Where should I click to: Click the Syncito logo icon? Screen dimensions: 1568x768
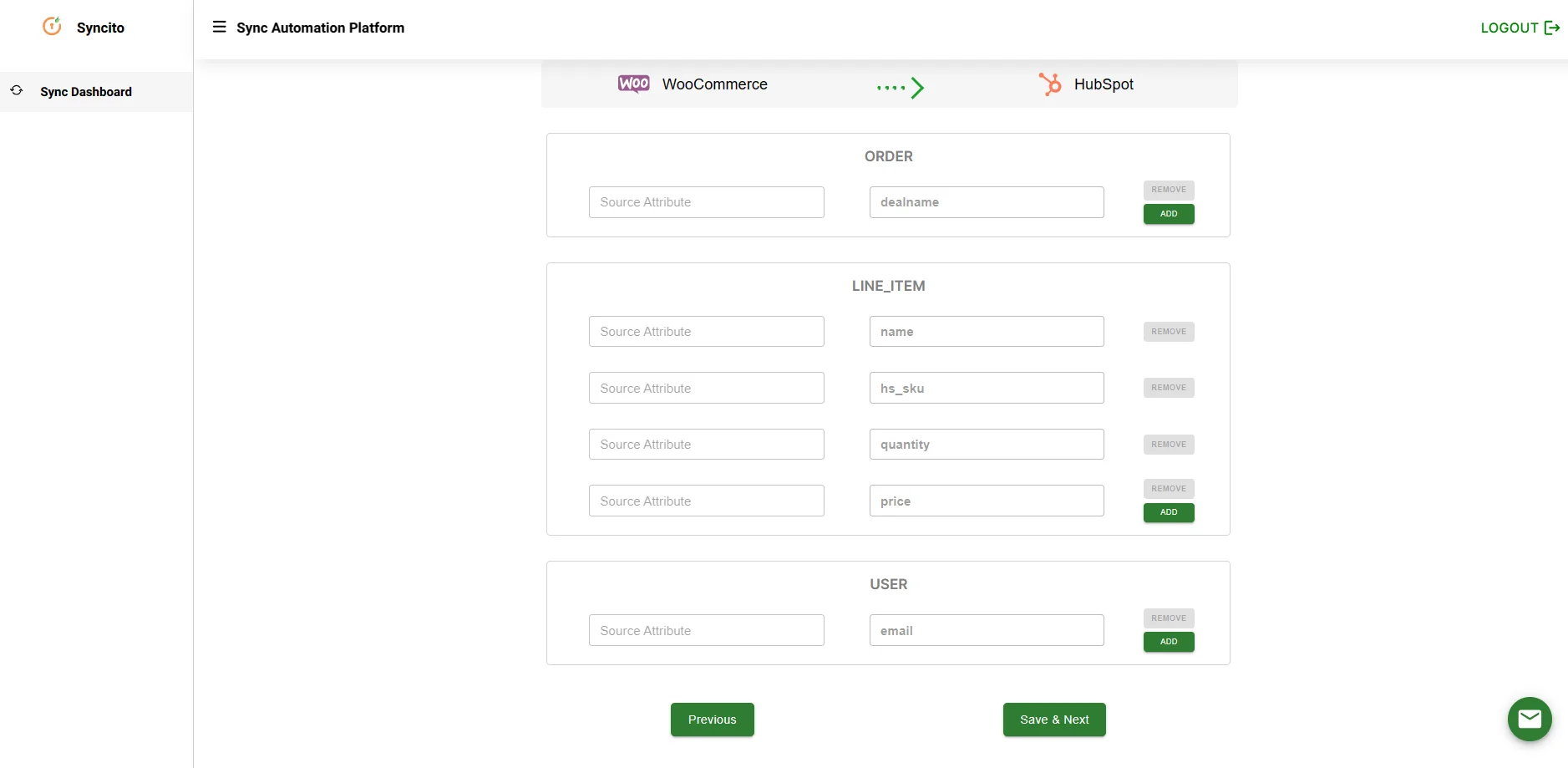click(x=52, y=26)
